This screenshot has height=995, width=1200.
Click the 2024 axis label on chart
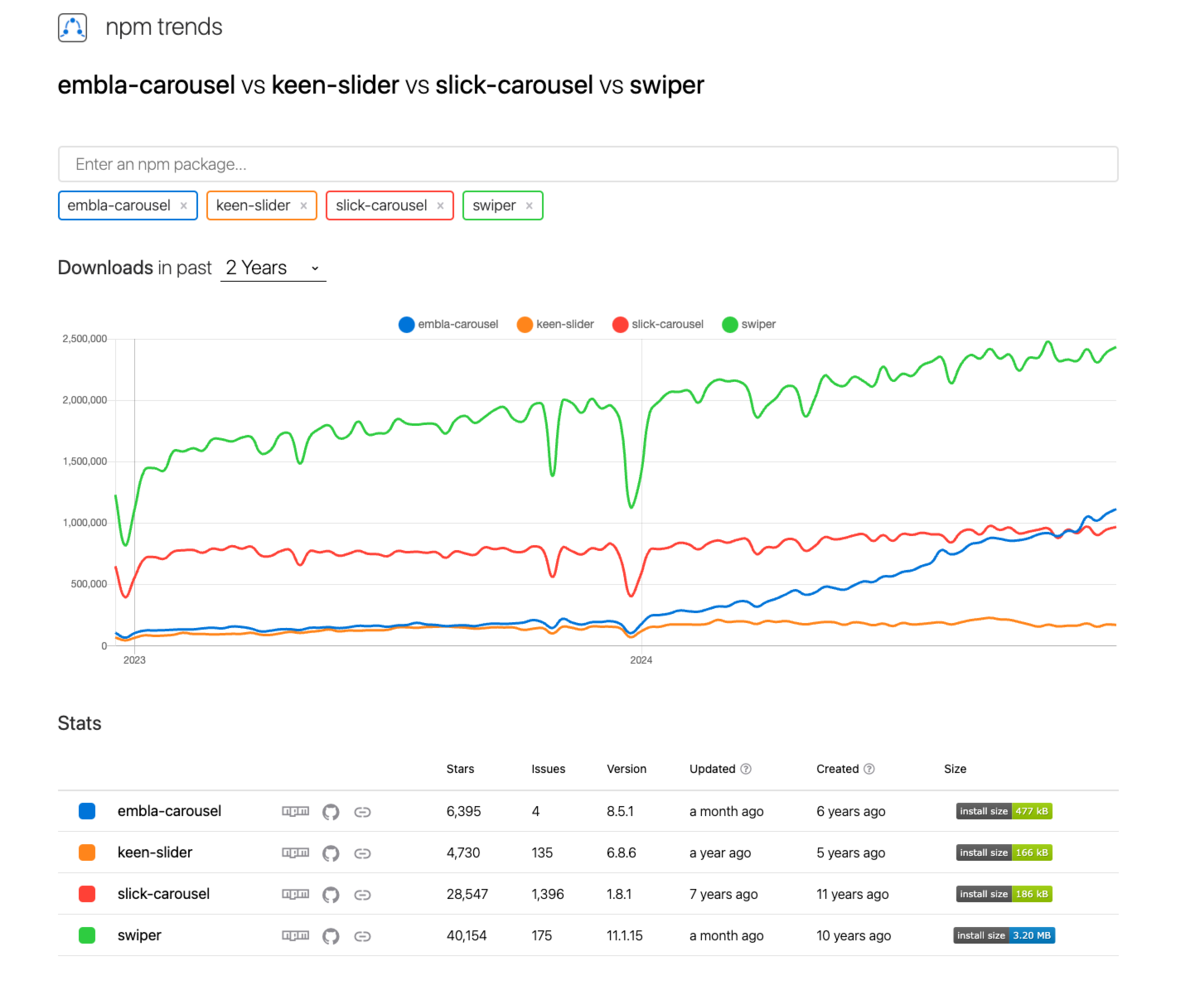pos(641,660)
